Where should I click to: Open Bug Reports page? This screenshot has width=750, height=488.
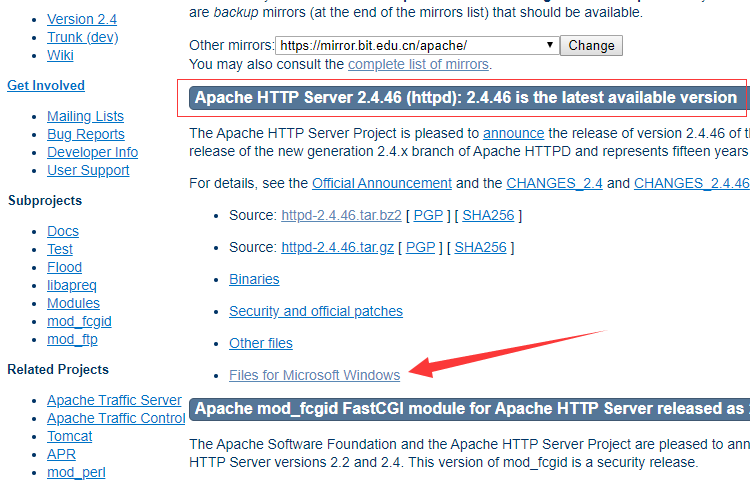coord(86,134)
